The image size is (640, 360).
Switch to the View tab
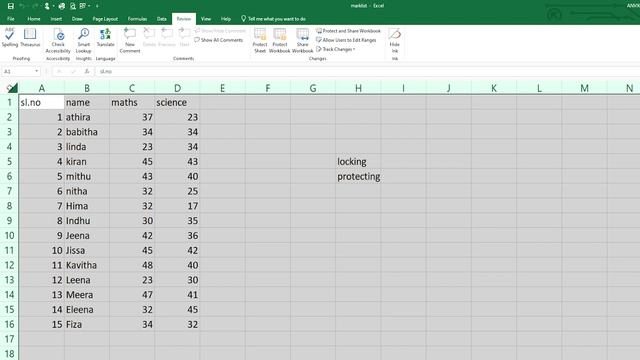point(206,19)
